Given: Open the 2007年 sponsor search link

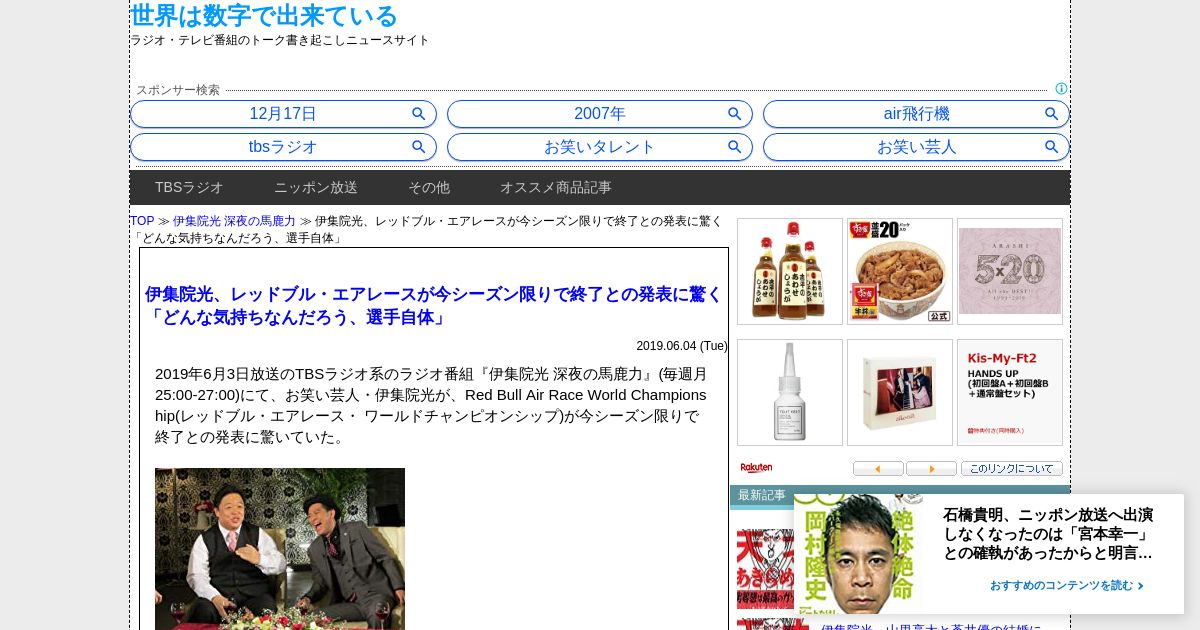Looking at the screenshot, I should click(600, 114).
